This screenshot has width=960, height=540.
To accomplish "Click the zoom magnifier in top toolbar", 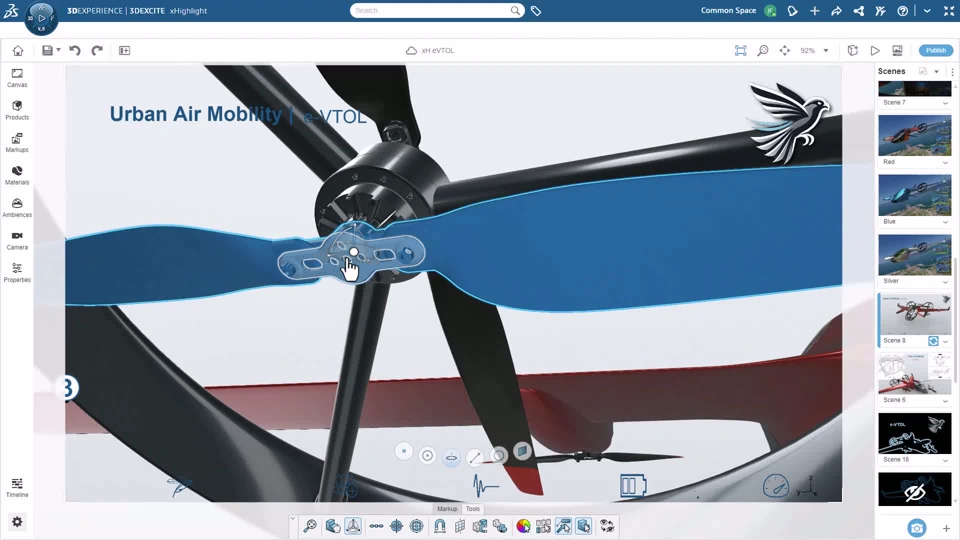I will click(763, 50).
